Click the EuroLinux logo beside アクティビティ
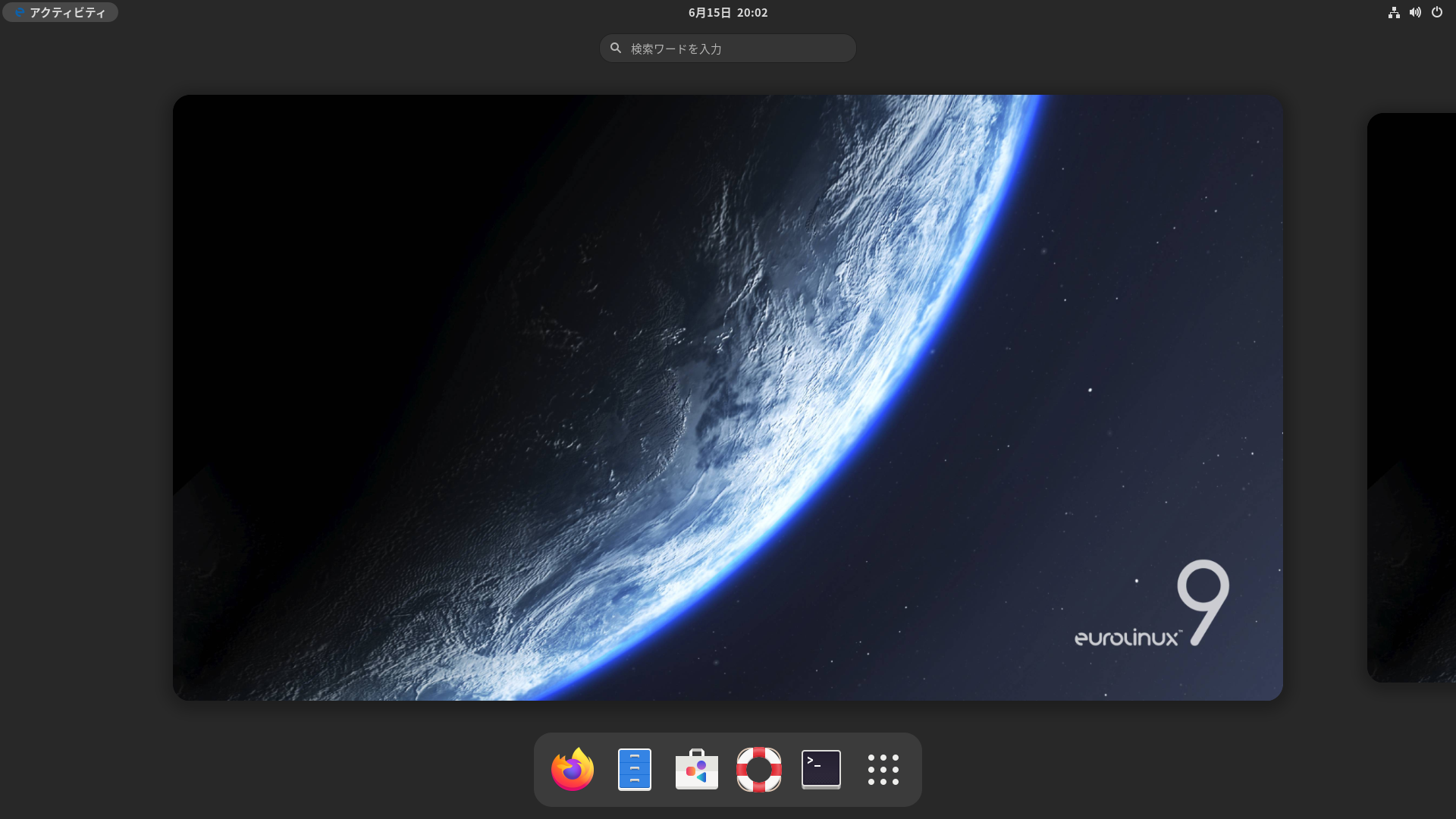Image resolution: width=1456 pixels, height=819 pixels. tap(19, 12)
